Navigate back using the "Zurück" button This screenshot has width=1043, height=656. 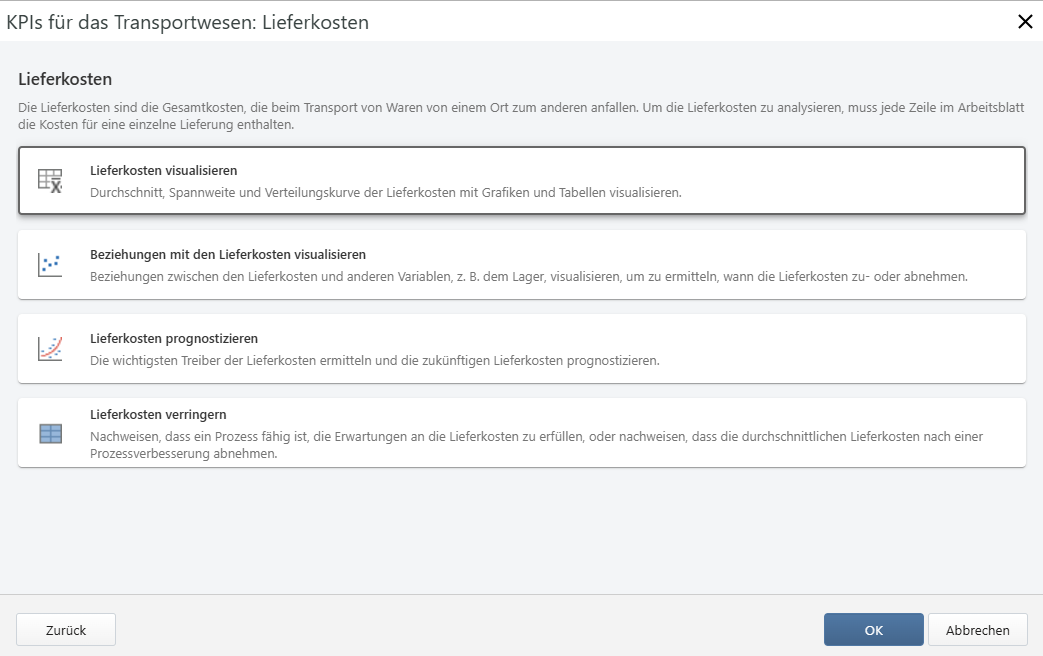coord(65,629)
